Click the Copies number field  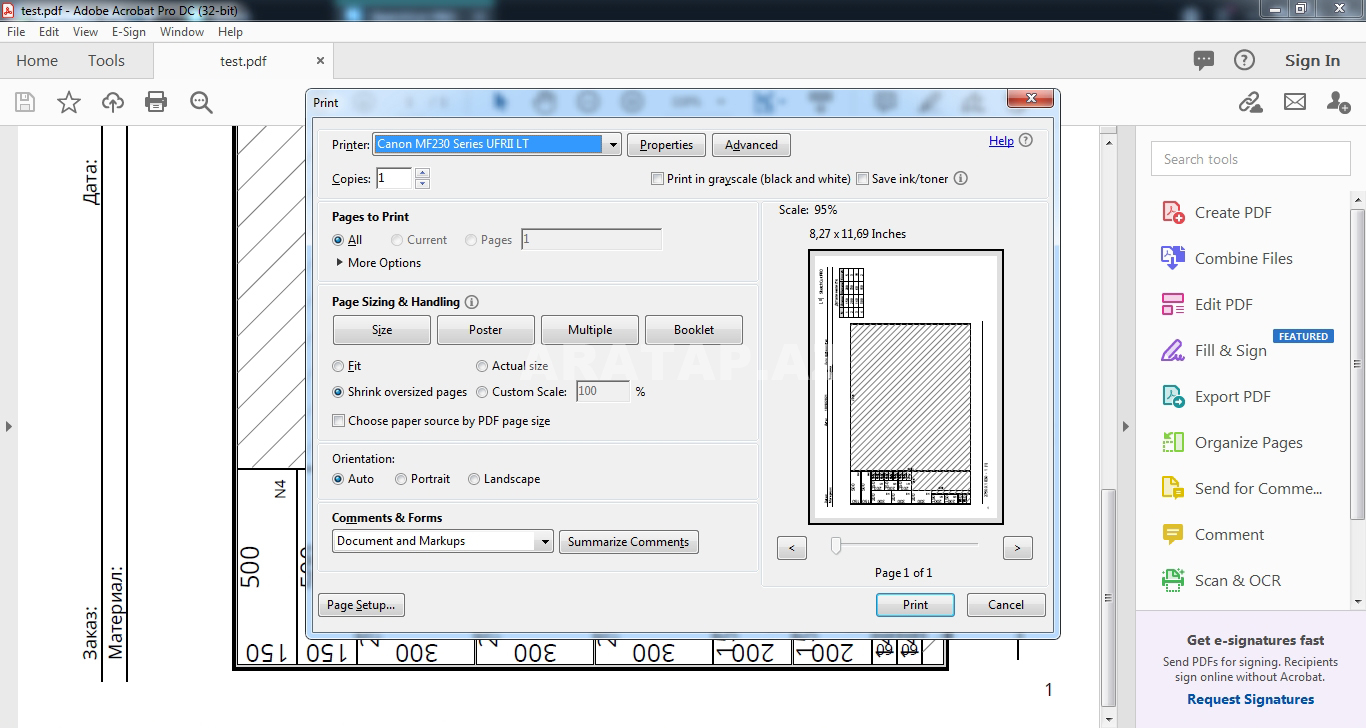393,179
